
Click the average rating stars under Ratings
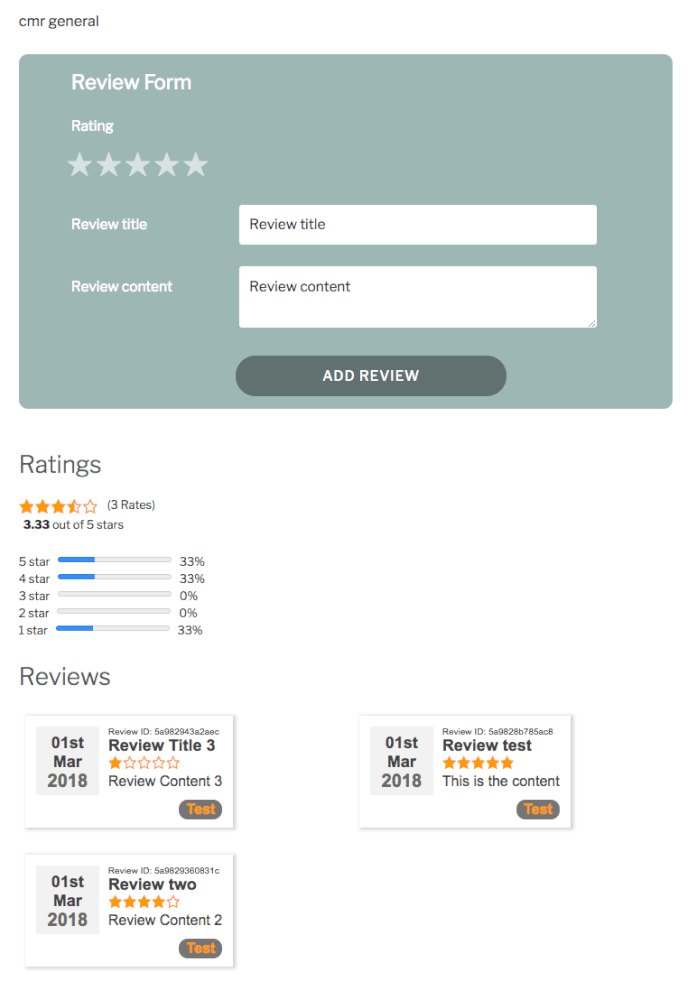(59, 506)
